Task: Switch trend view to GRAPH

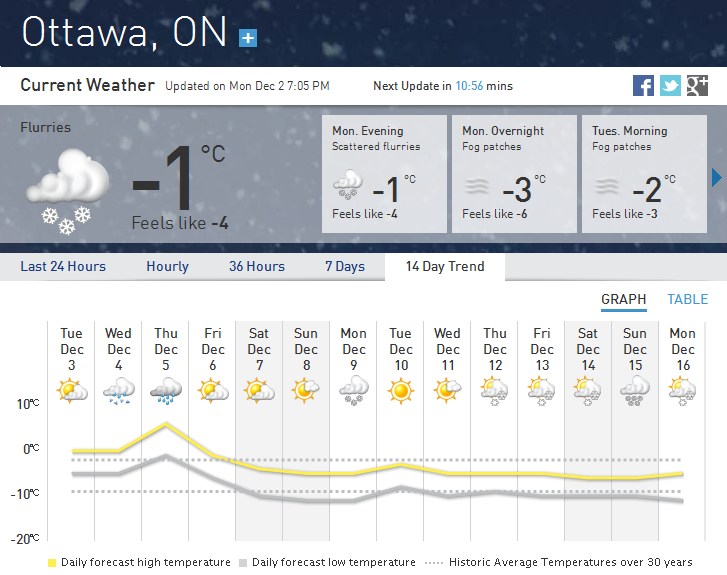Action: click(623, 299)
